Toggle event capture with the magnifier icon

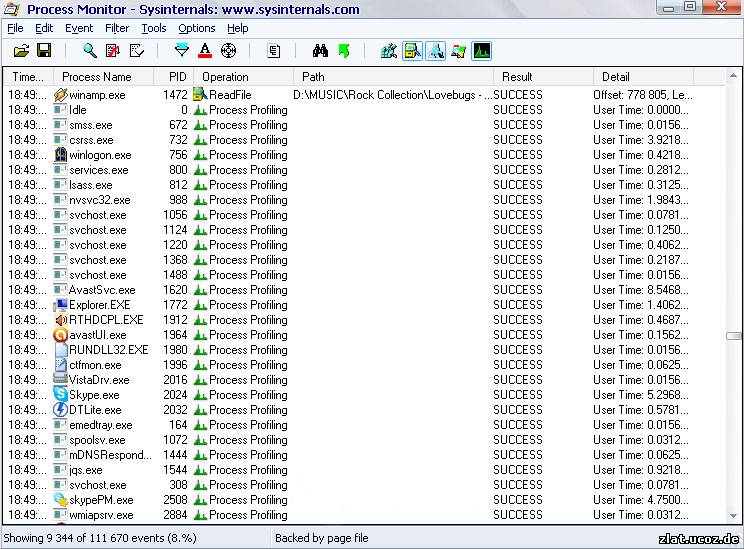(x=90, y=50)
